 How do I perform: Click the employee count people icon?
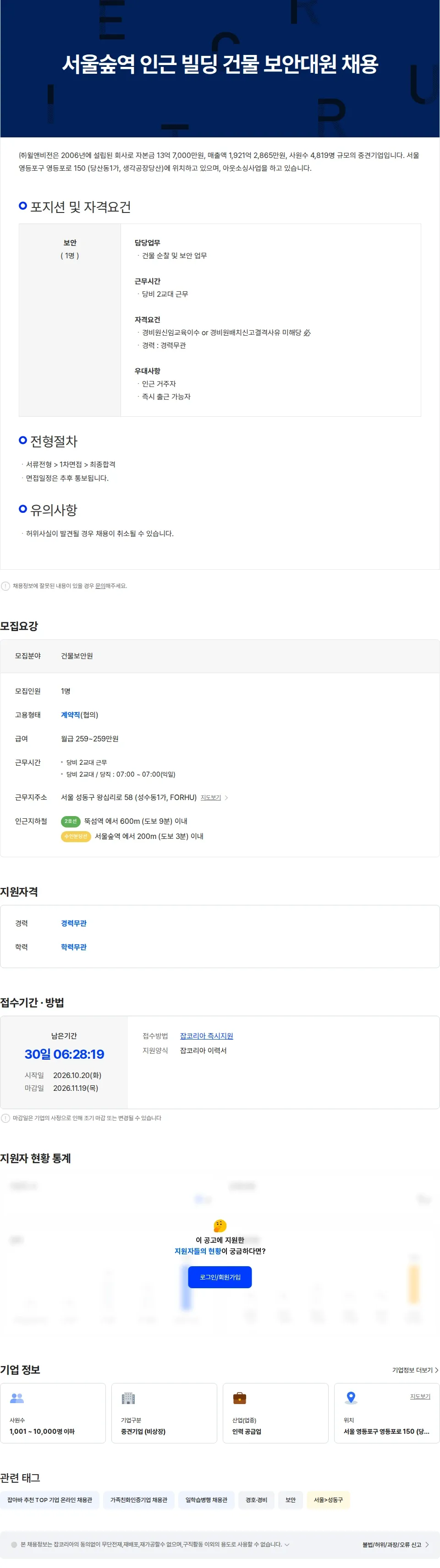click(17, 1398)
